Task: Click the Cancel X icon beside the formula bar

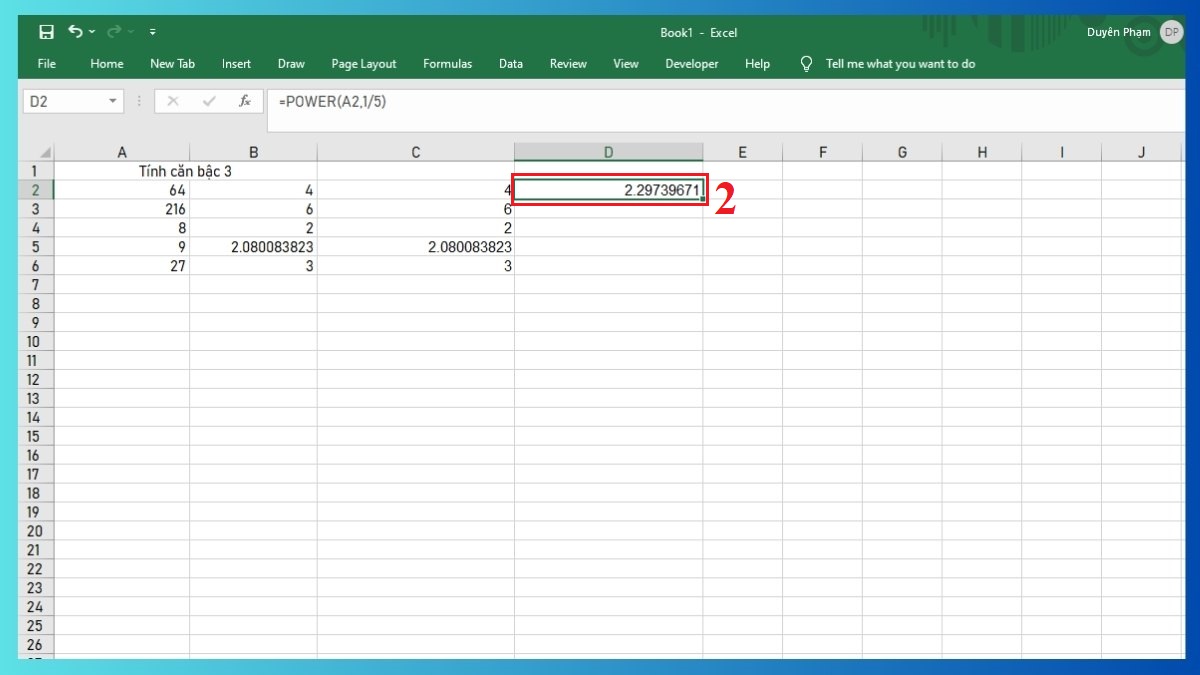Action: point(173,101)
